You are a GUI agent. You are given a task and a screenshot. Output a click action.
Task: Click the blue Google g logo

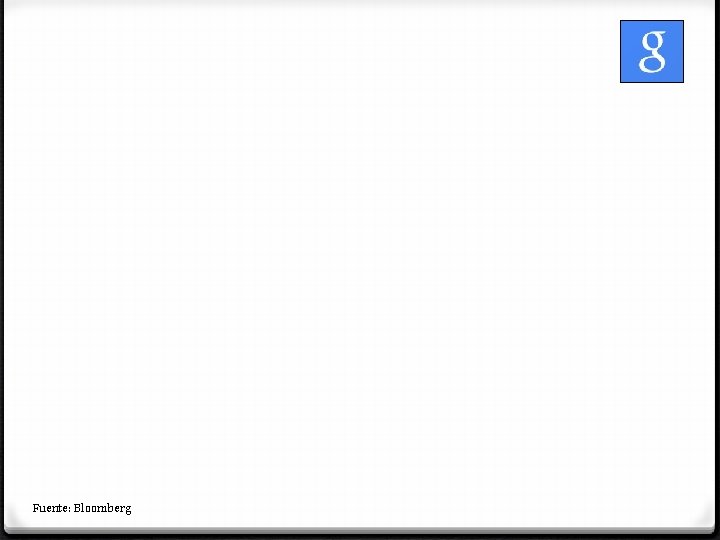652,51
